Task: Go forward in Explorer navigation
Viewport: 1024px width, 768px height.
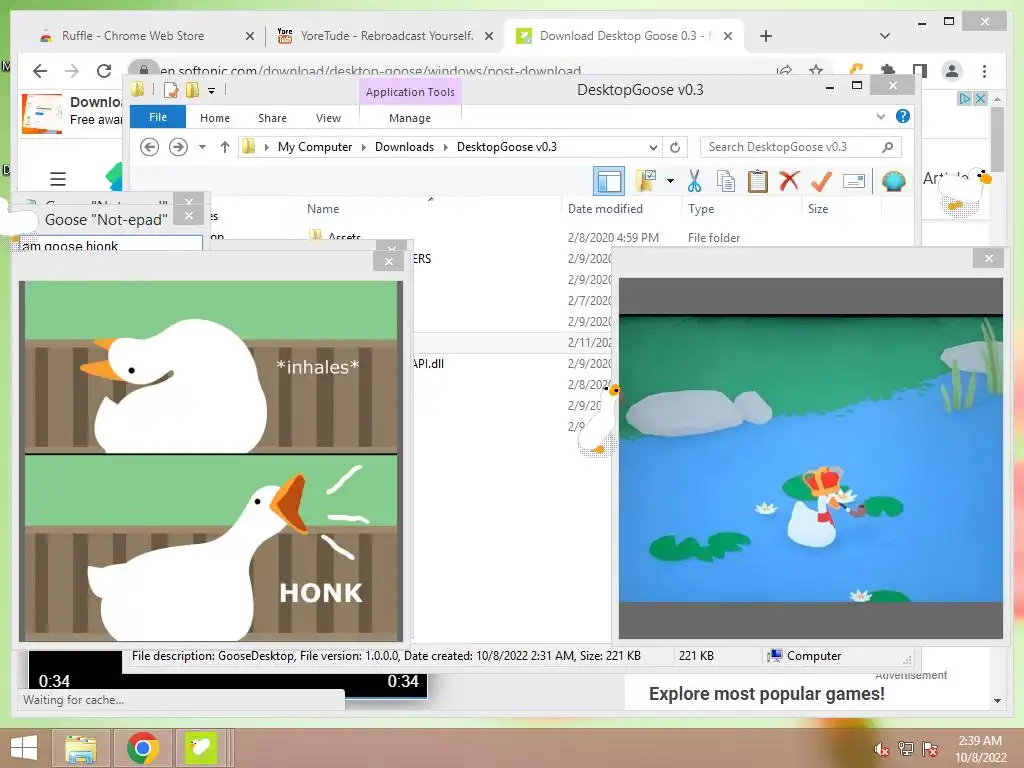Action: click(x=178, y=147)
